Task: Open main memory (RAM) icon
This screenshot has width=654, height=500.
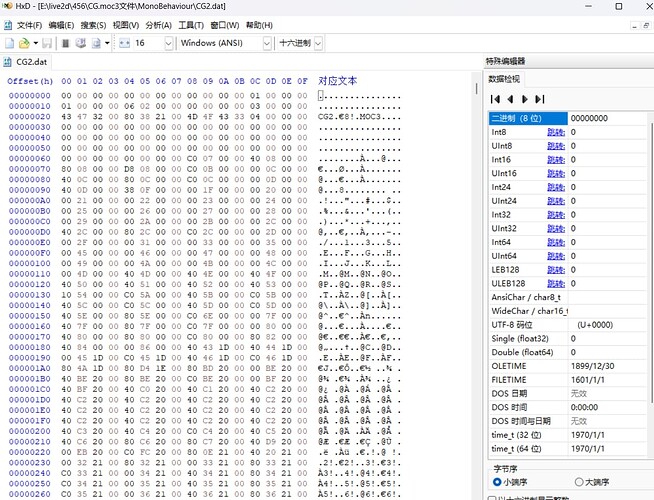Action: (x=65, y=43)
